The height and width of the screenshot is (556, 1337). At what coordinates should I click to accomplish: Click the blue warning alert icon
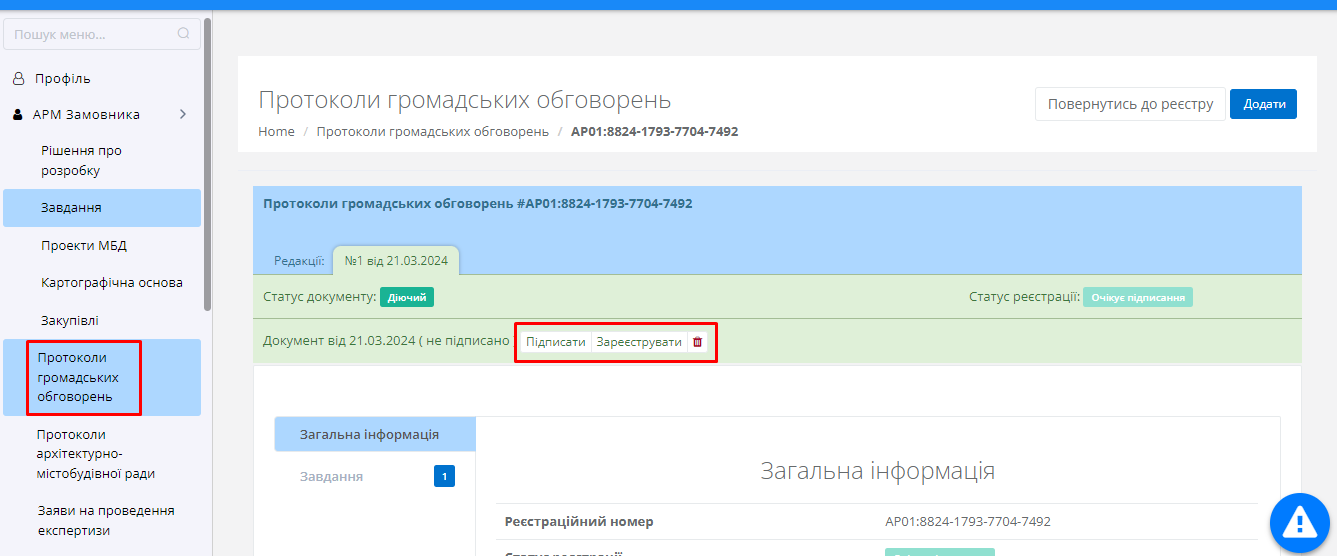point(1299,521)
